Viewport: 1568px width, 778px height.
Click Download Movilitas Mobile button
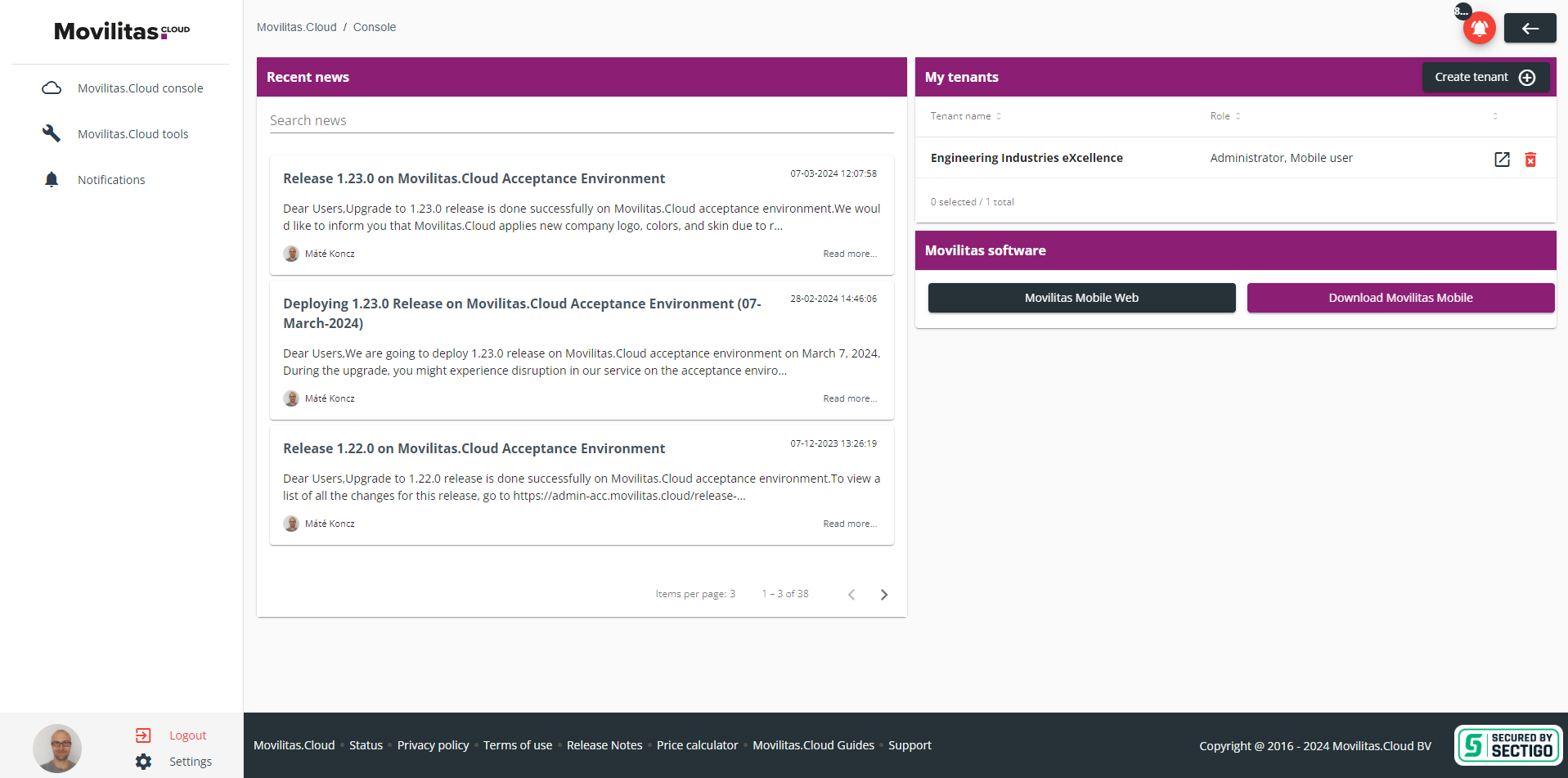point(1400,298)
